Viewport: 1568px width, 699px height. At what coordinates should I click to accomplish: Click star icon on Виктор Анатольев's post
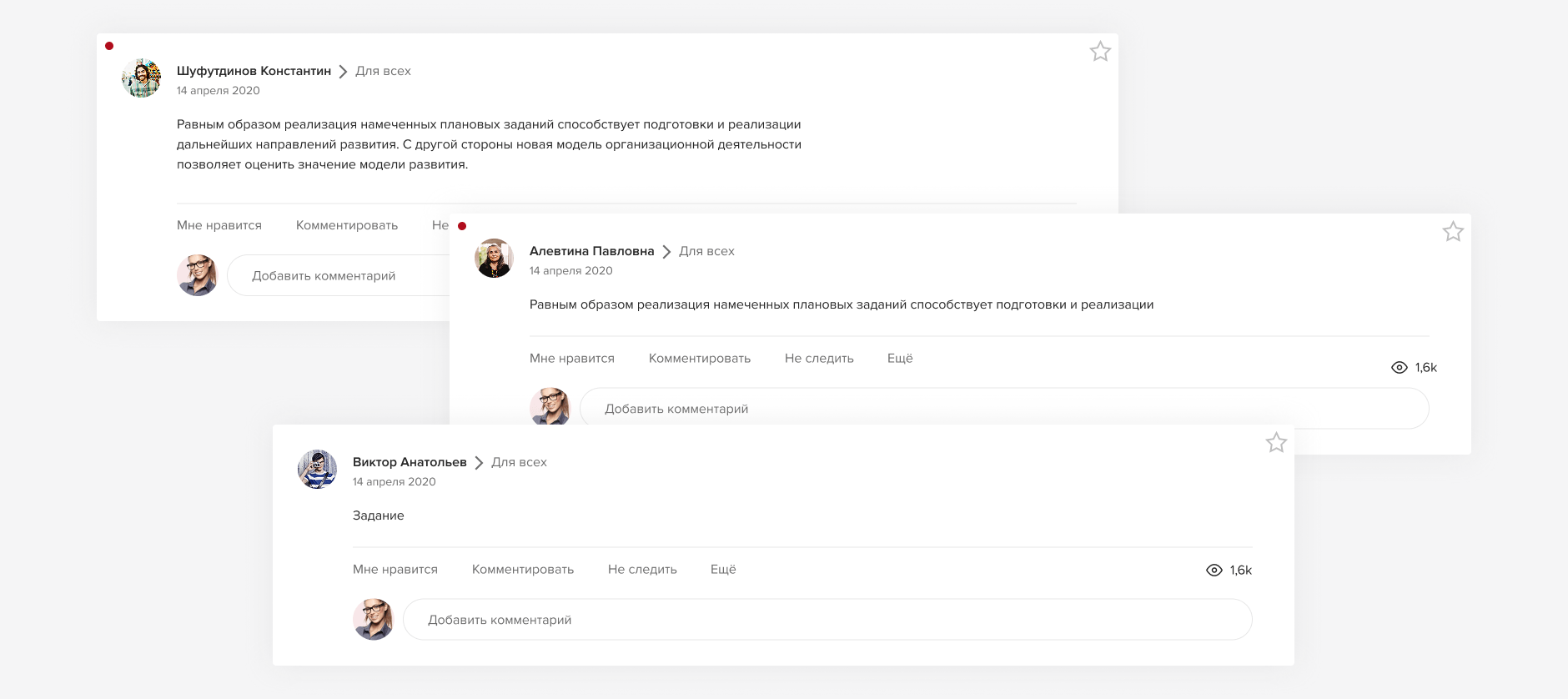pyautogui.click(x=1276, y=443)
